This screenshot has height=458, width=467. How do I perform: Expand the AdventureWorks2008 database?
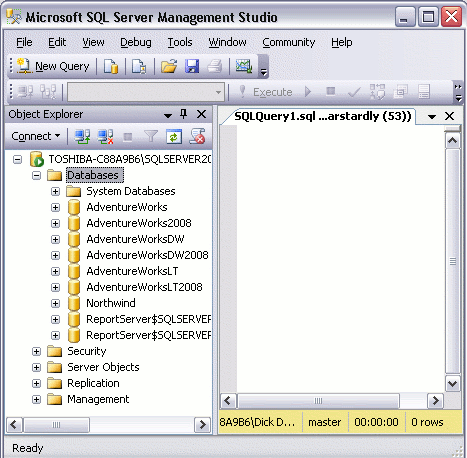point(55,223)
